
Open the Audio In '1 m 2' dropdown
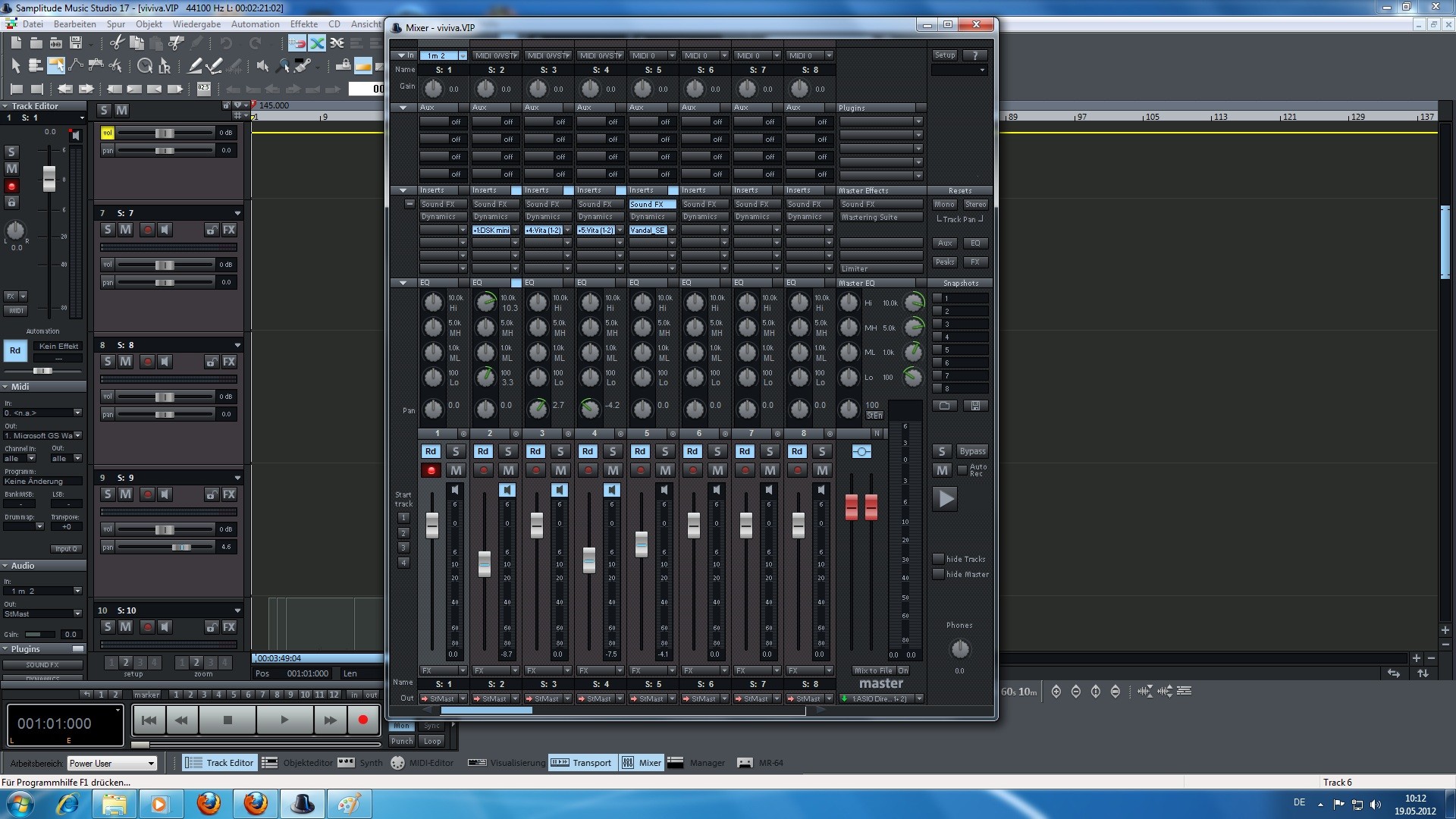click(x=43, y=591)
